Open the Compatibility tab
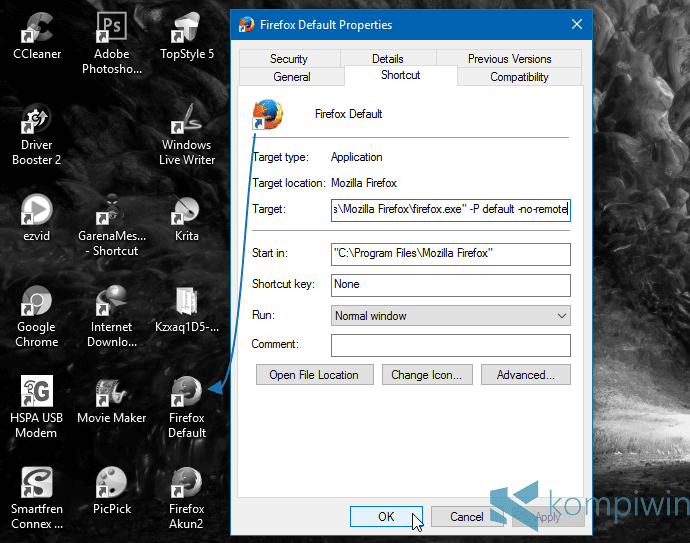Image resolution: width=690 pixels, height=543 pixels. tap(519, 77)
